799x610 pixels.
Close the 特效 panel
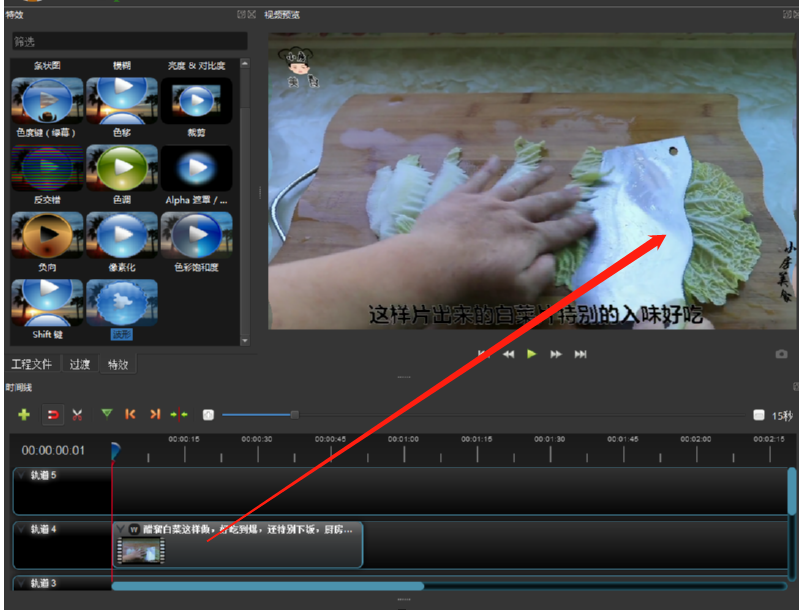(x=252, y=14)
